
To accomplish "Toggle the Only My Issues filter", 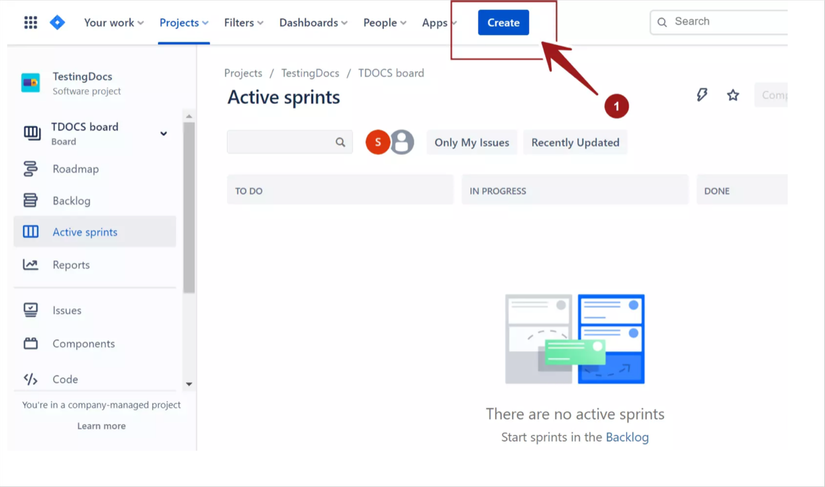I will click(x=472, y=143).
